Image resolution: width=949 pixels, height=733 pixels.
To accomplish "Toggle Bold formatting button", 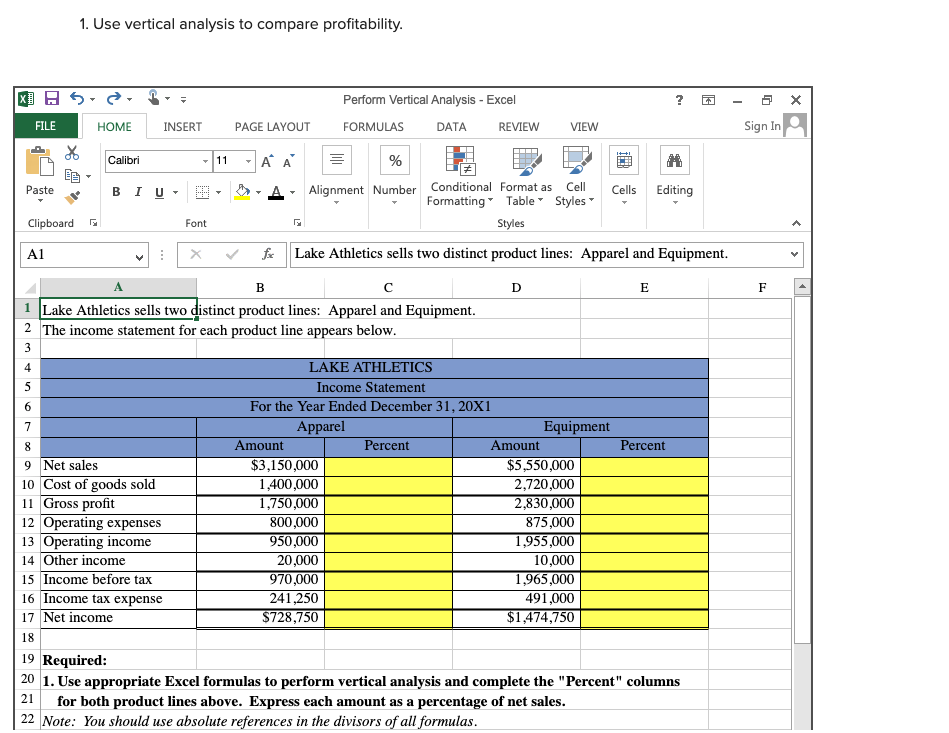I will click(116, 192).
